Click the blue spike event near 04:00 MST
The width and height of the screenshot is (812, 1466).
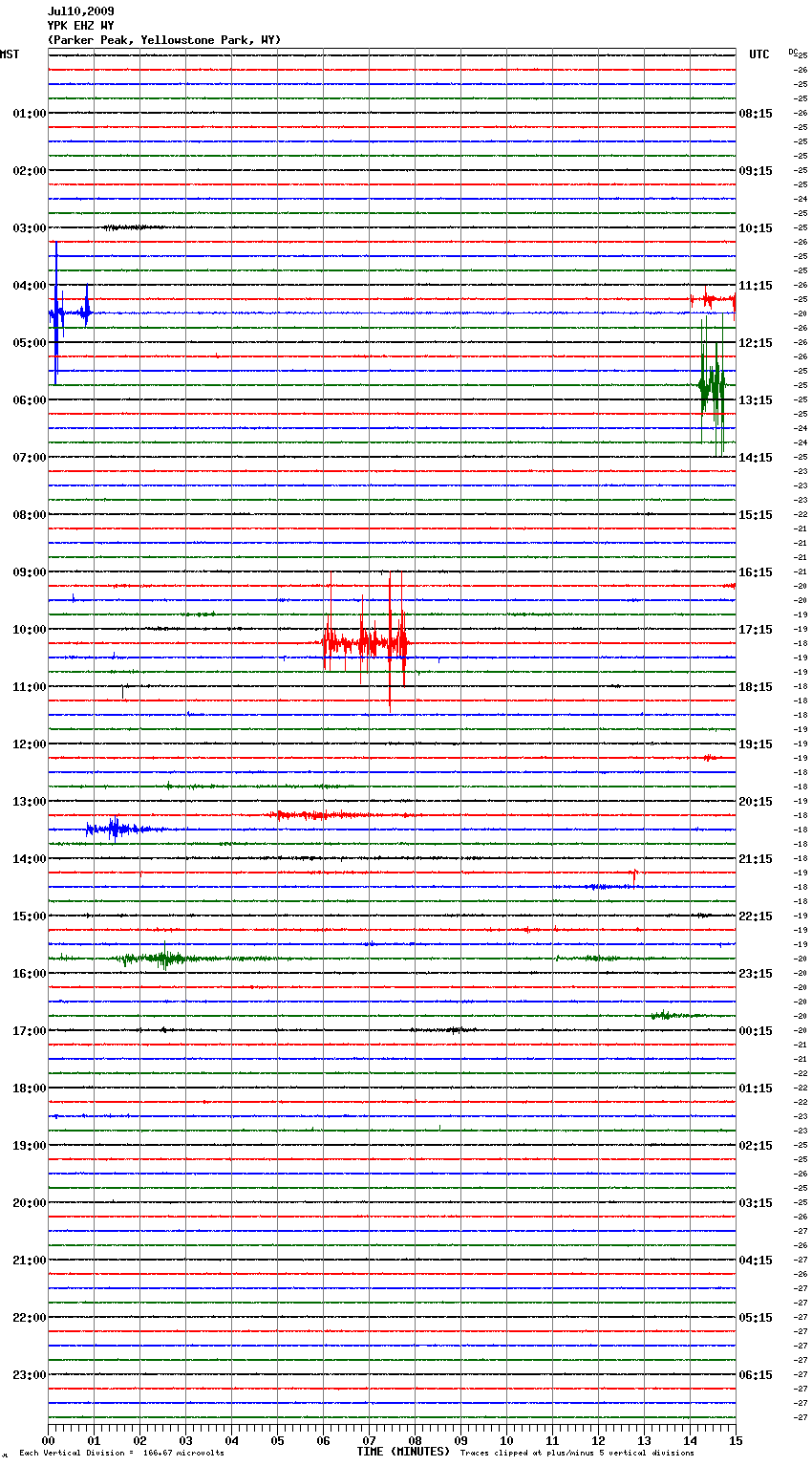pos(68,313)
